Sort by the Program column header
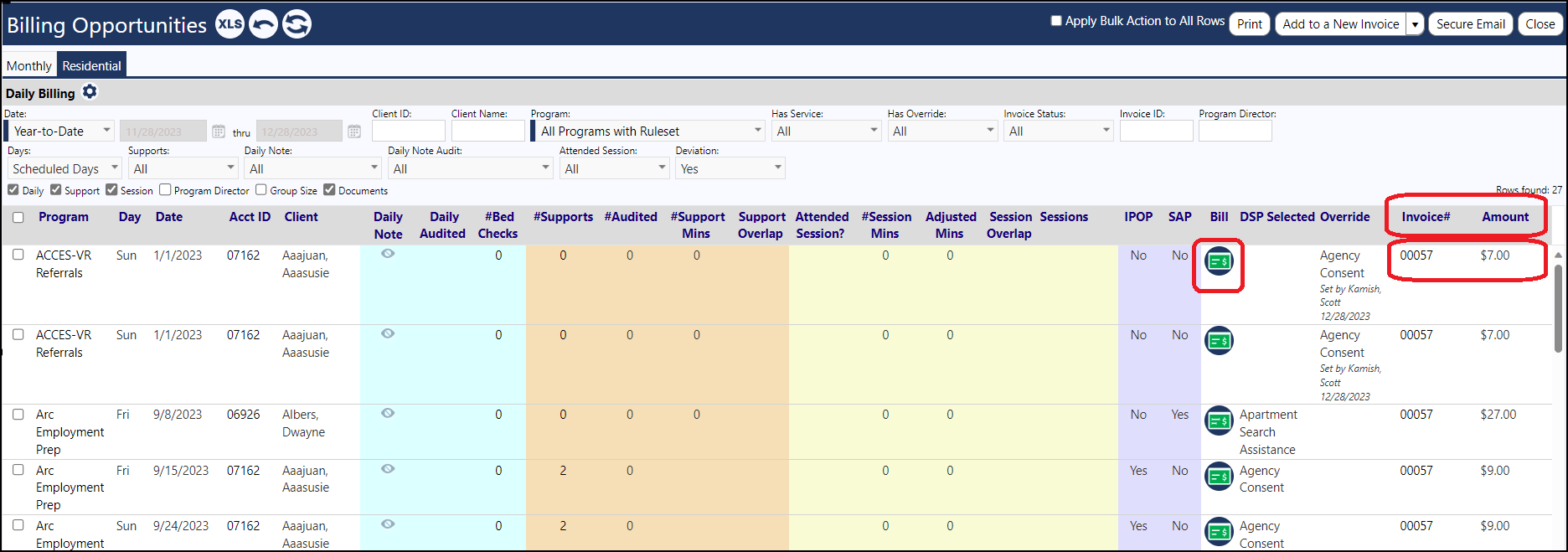 point(64,216)
